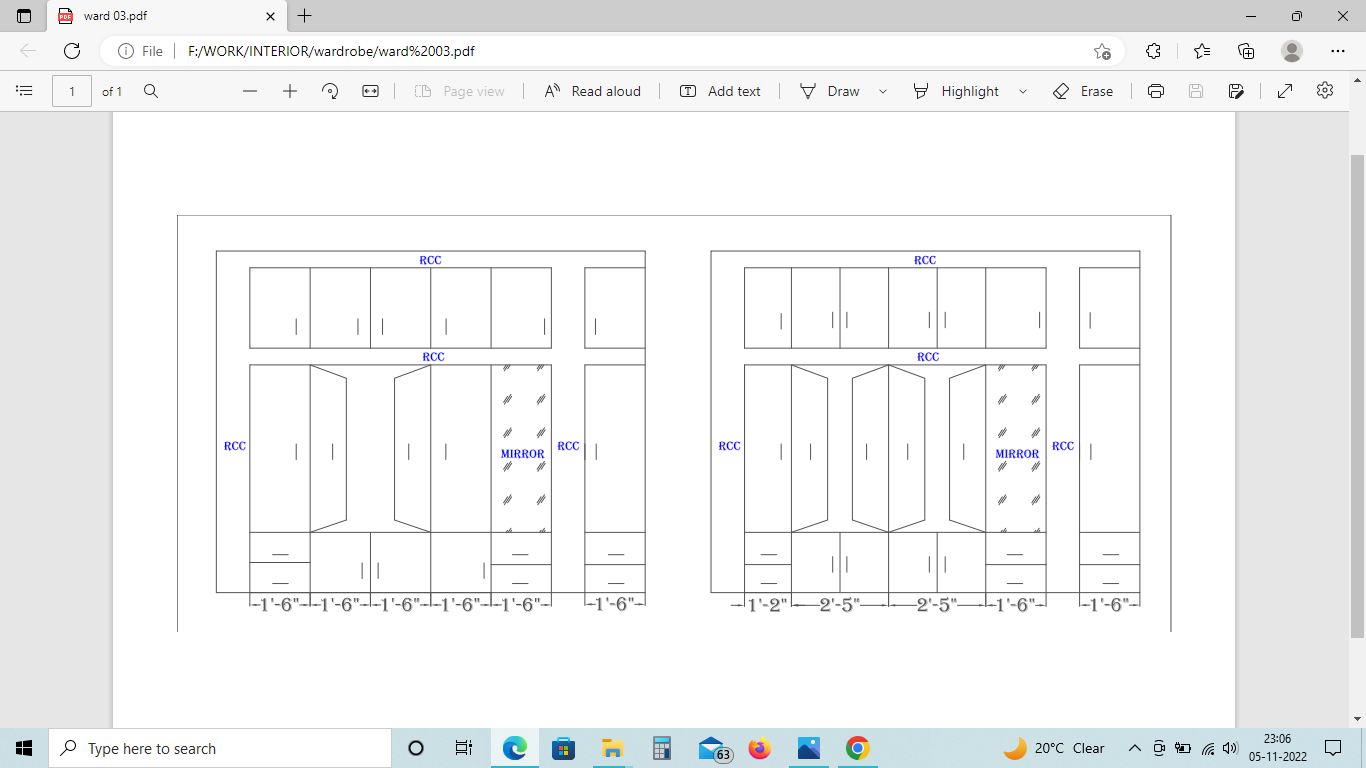Open browser Settings and more menu

click(x=1338, y=51)
